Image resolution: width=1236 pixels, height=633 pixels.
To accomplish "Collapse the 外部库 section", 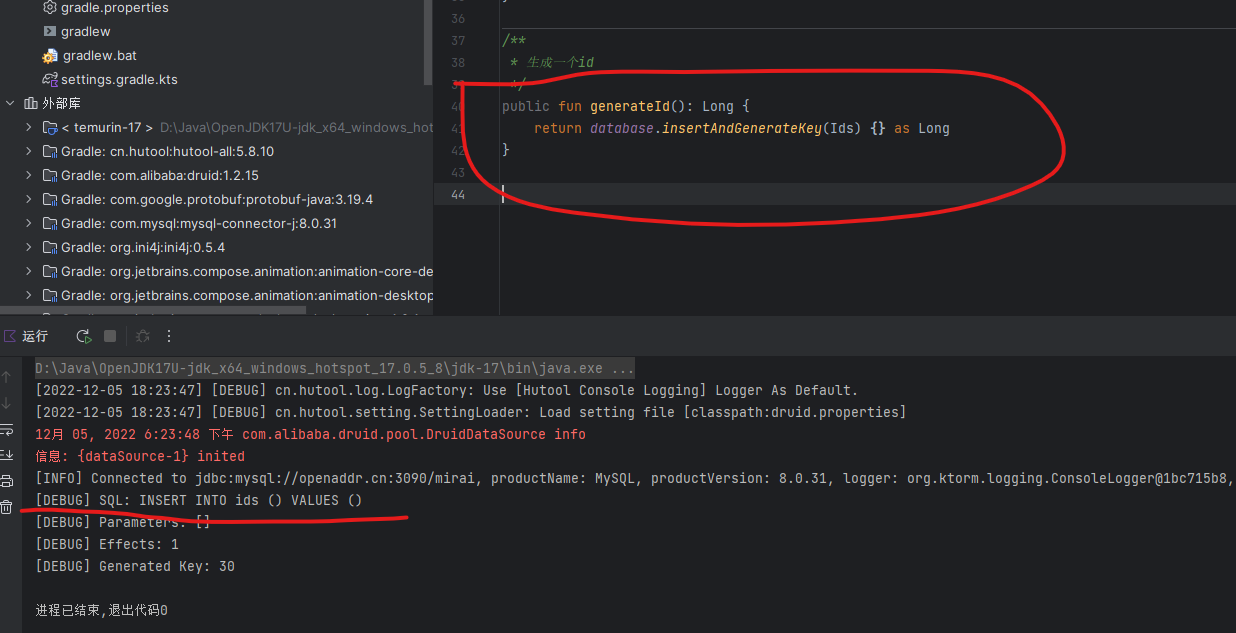I will pyautogui.click(x=8, y=103).
